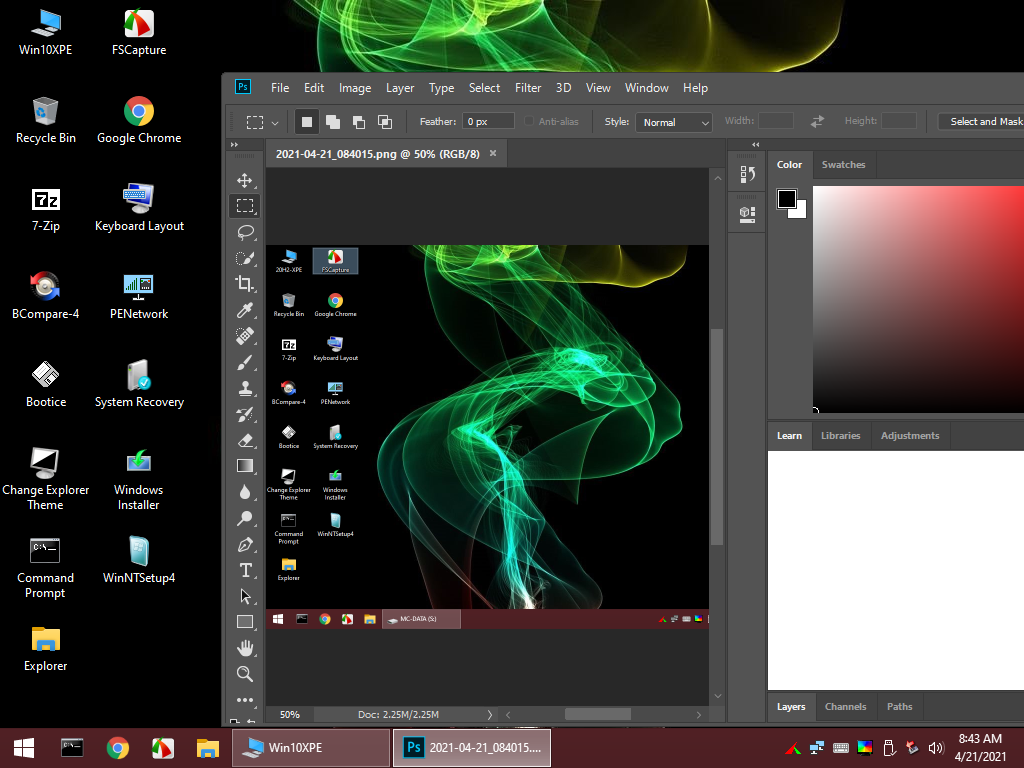Viewport: 1024px width, 768px height.
Task: Switch to the Channels tab
Action: click(845, 707)
